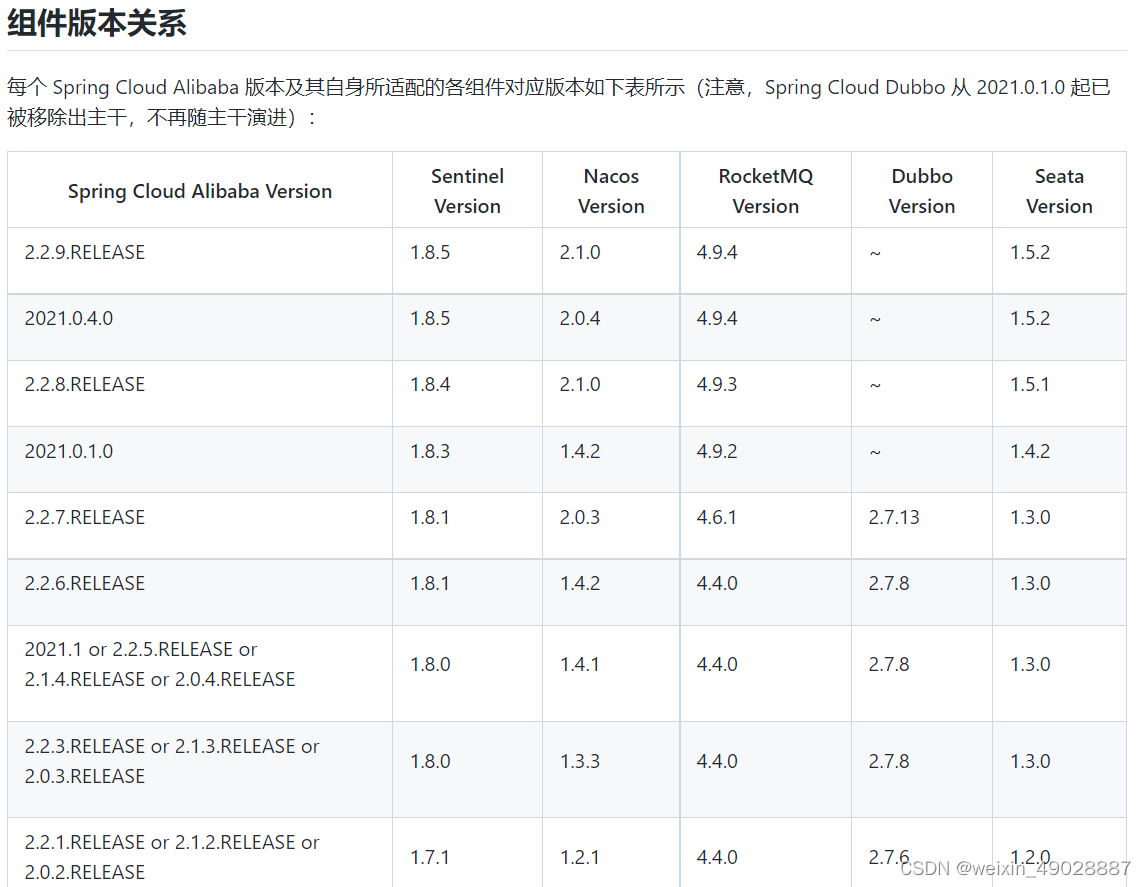Select the 2.2.7.RELEASE version label

tap(85, 517)
